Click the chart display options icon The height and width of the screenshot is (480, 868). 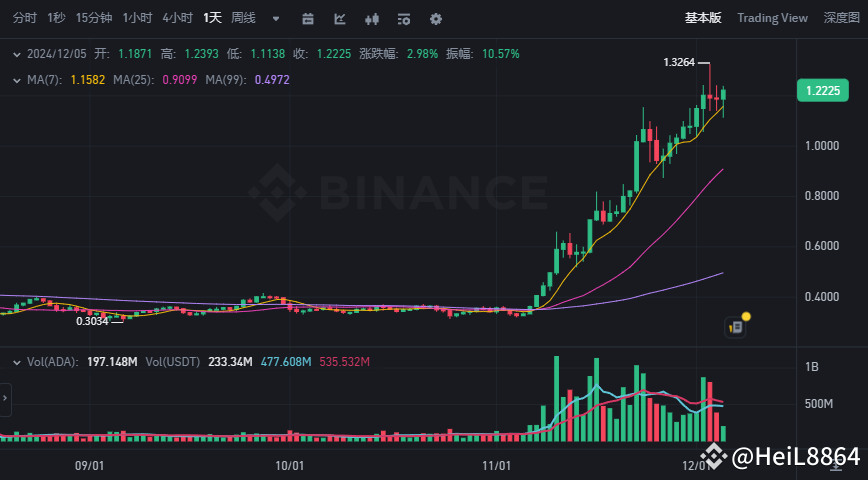[403, 18]
